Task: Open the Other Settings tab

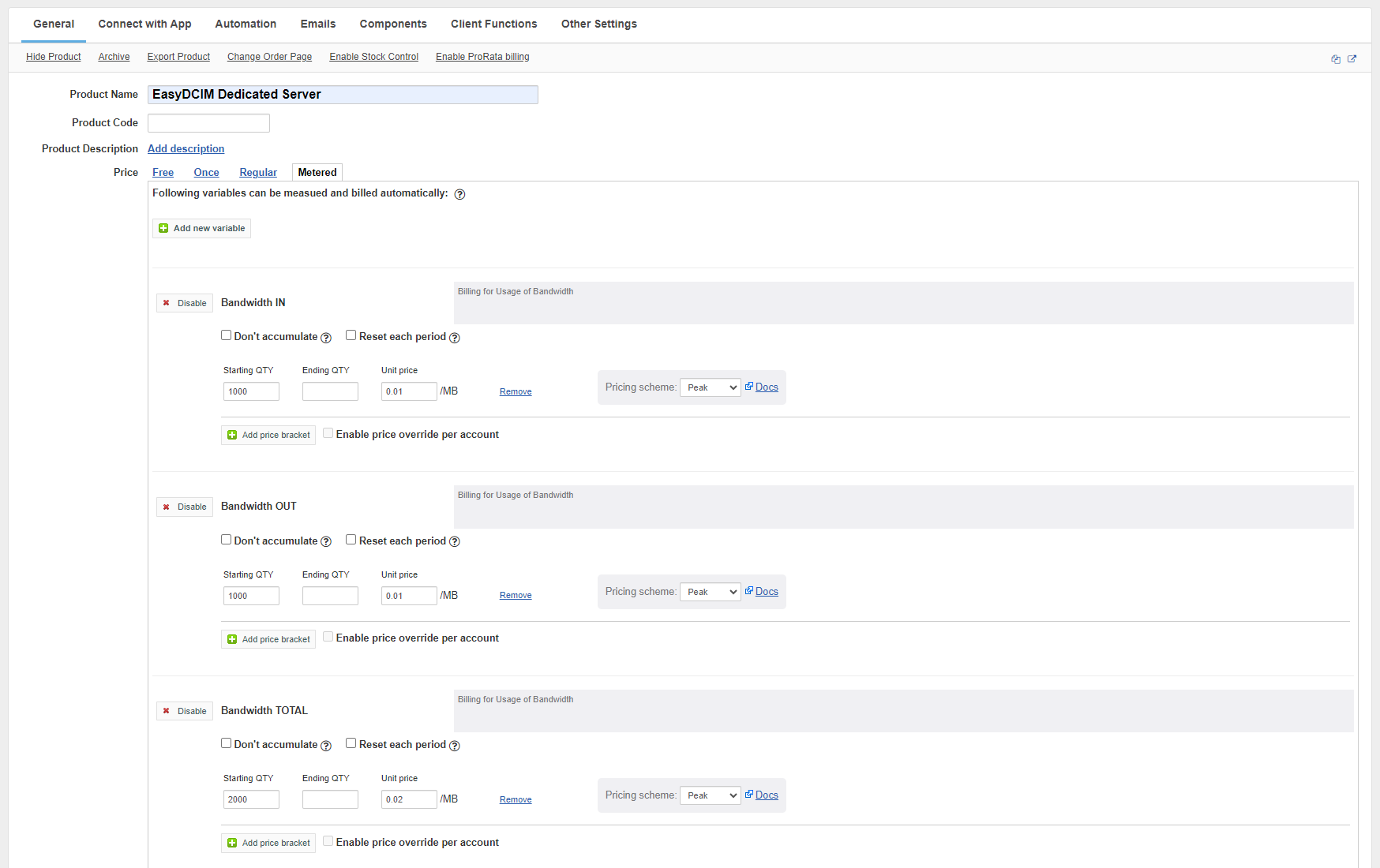Action: 599,24
